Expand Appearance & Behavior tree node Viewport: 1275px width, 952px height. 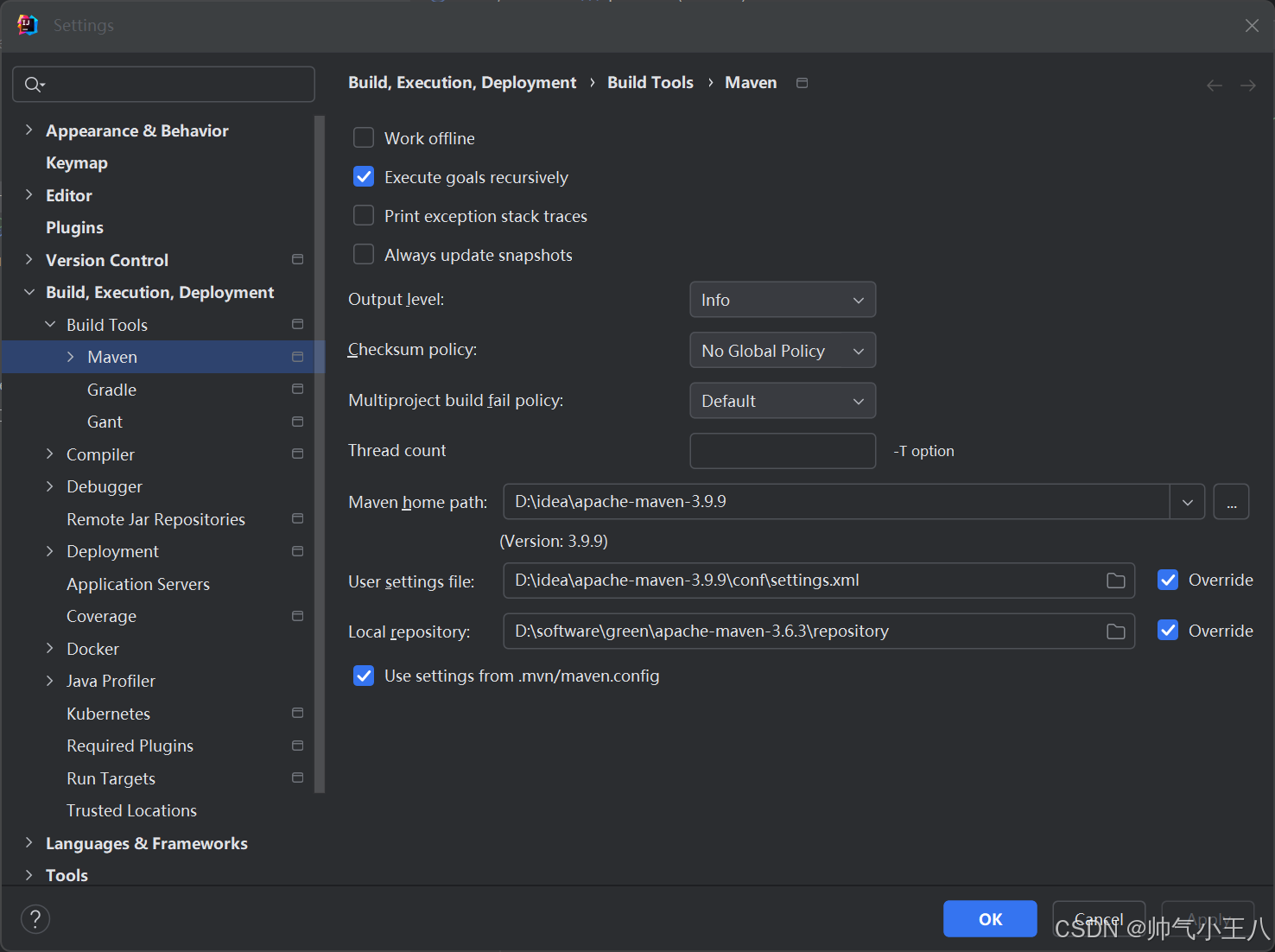click(x=29, y=130)
